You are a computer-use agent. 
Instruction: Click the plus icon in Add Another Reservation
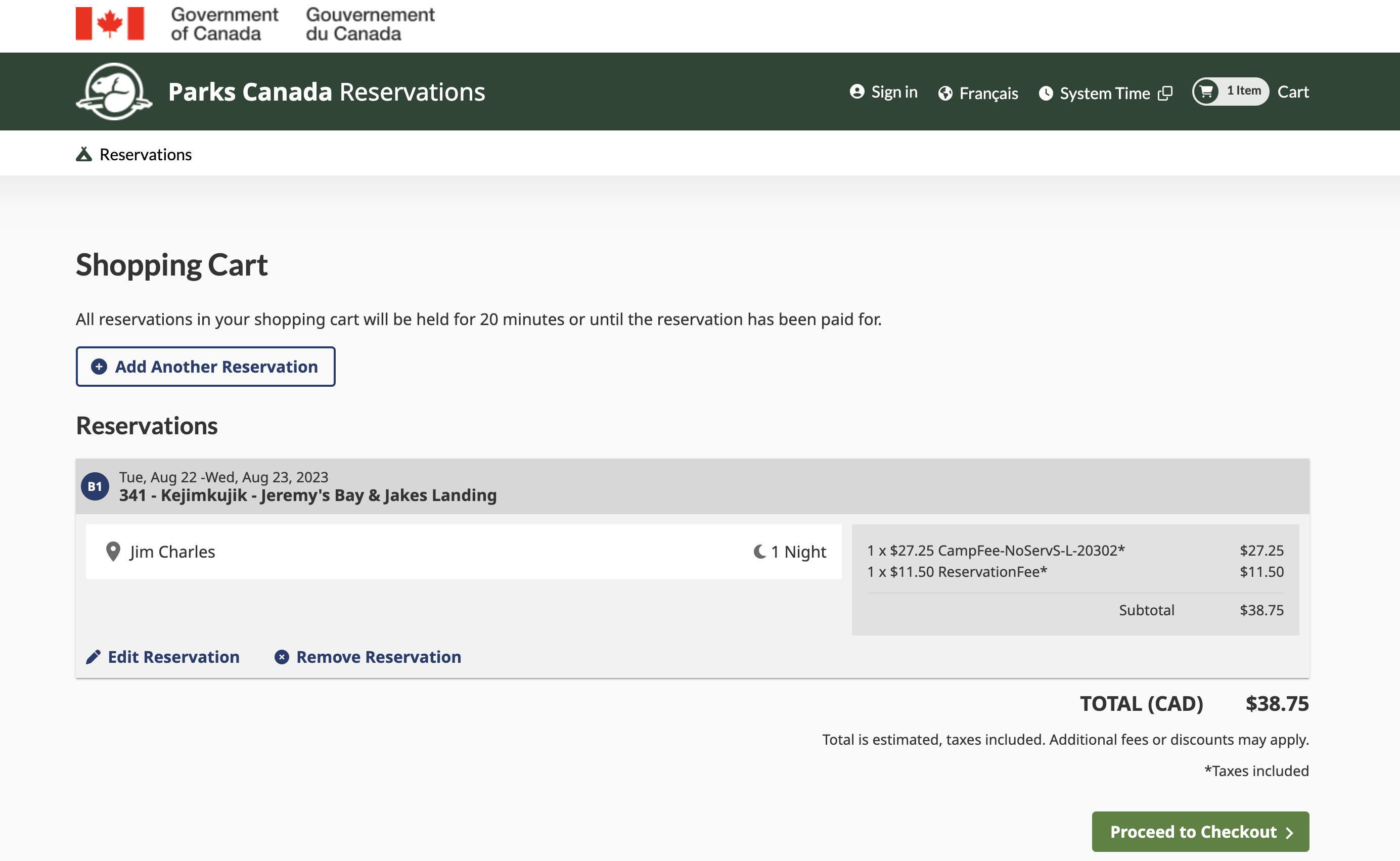99,367
